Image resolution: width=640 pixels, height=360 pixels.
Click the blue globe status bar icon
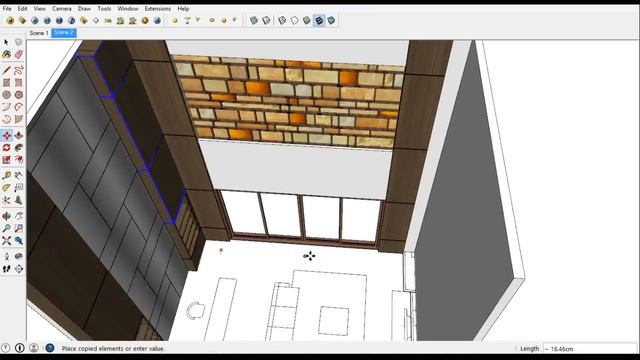(x=50, y=348)
